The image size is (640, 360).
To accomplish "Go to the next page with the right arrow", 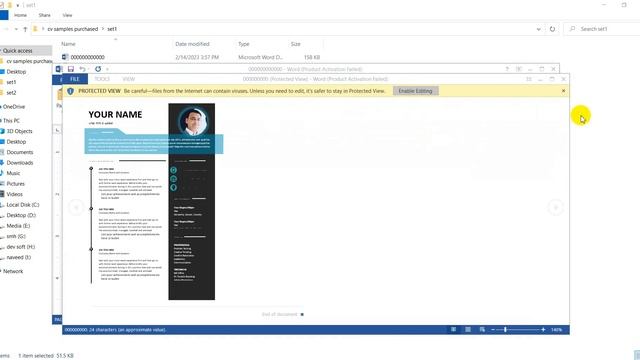I will click(555, 207).
